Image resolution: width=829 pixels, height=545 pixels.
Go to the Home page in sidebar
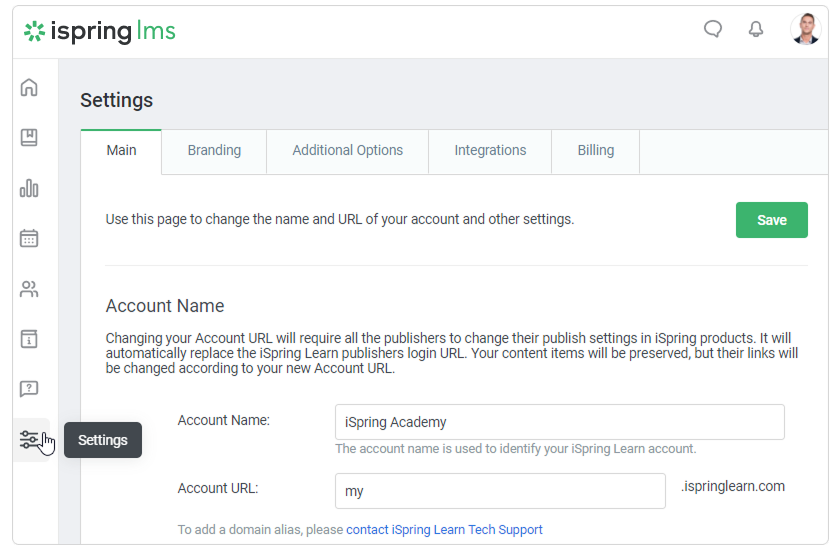pos(29,87)
